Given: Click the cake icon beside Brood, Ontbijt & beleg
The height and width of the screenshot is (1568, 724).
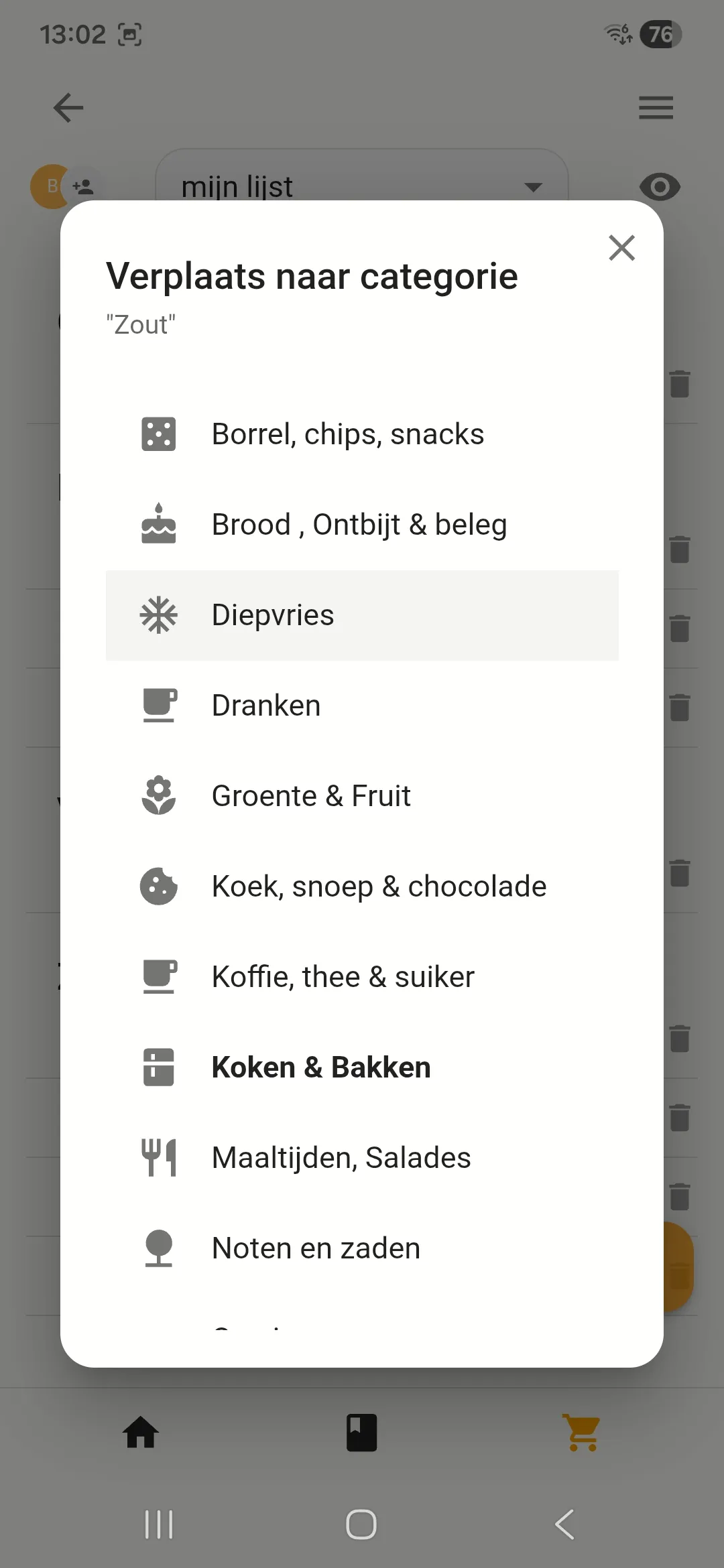Looking at the screenshot, I should 158,524.
